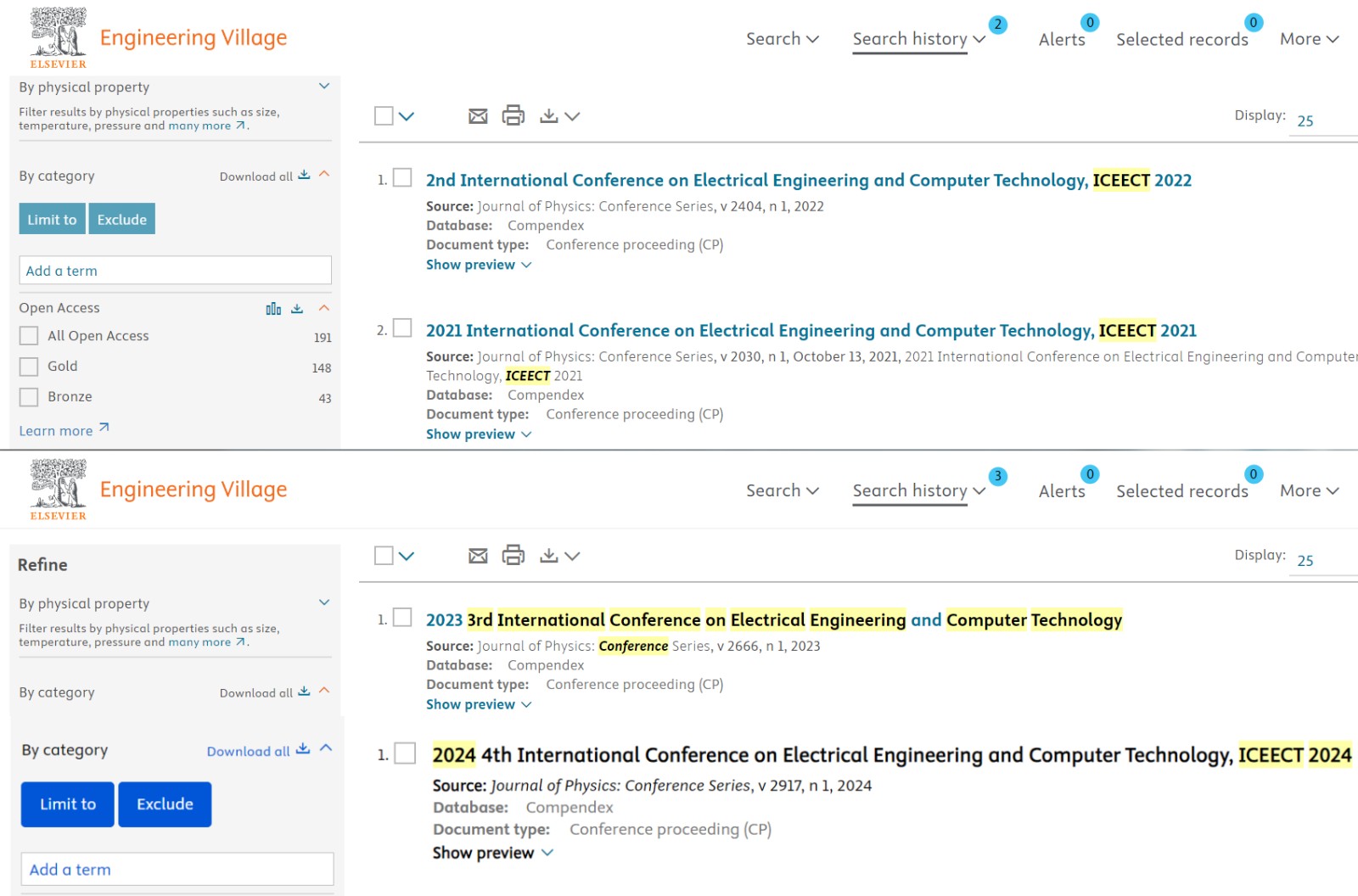Image resolution: width=1358 pixels, height=896 pixels.
Task: Check the Bronze open access filter
Action: click(x=29, y=397)
